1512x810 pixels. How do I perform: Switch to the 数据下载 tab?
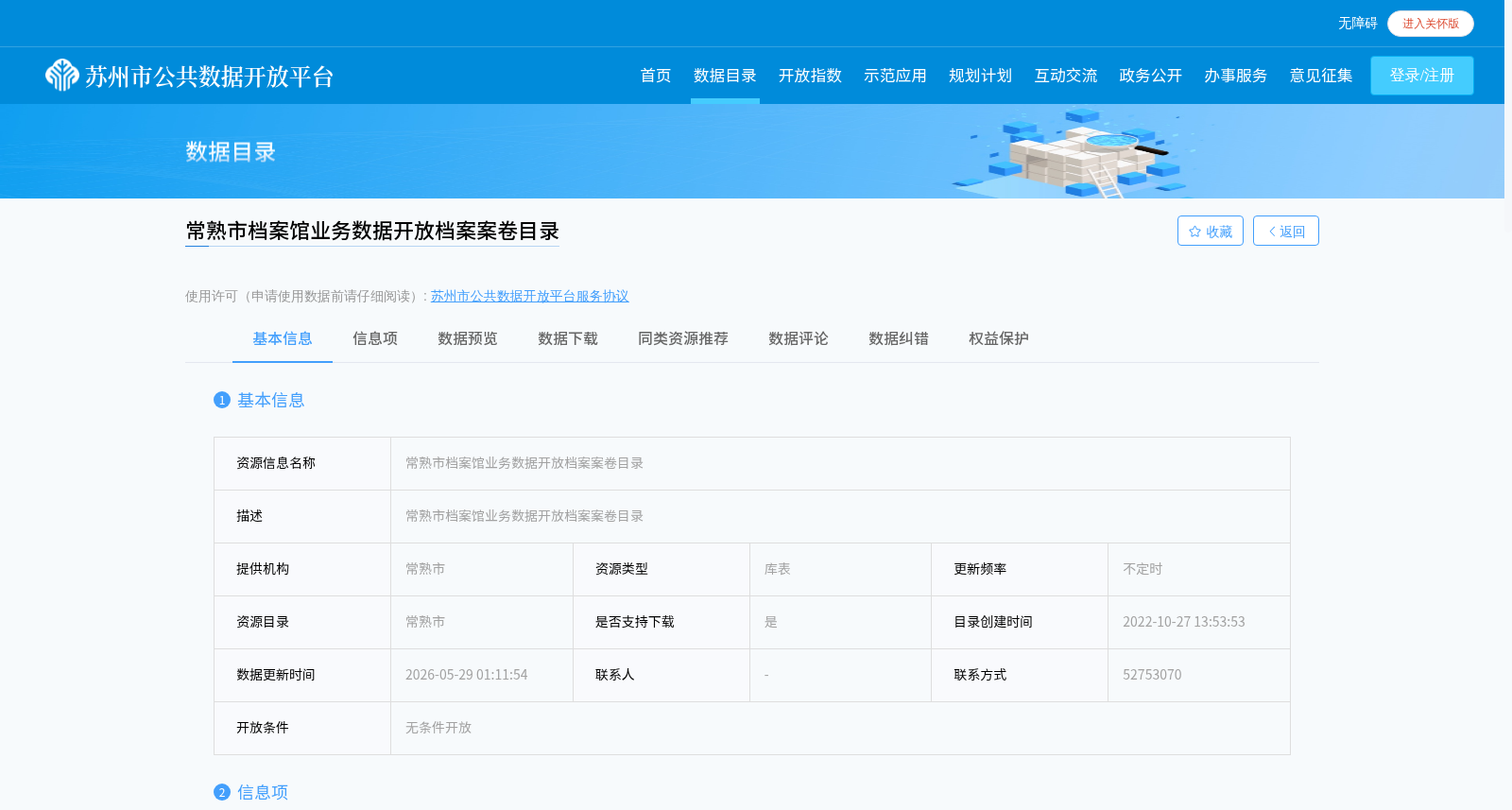568,338
